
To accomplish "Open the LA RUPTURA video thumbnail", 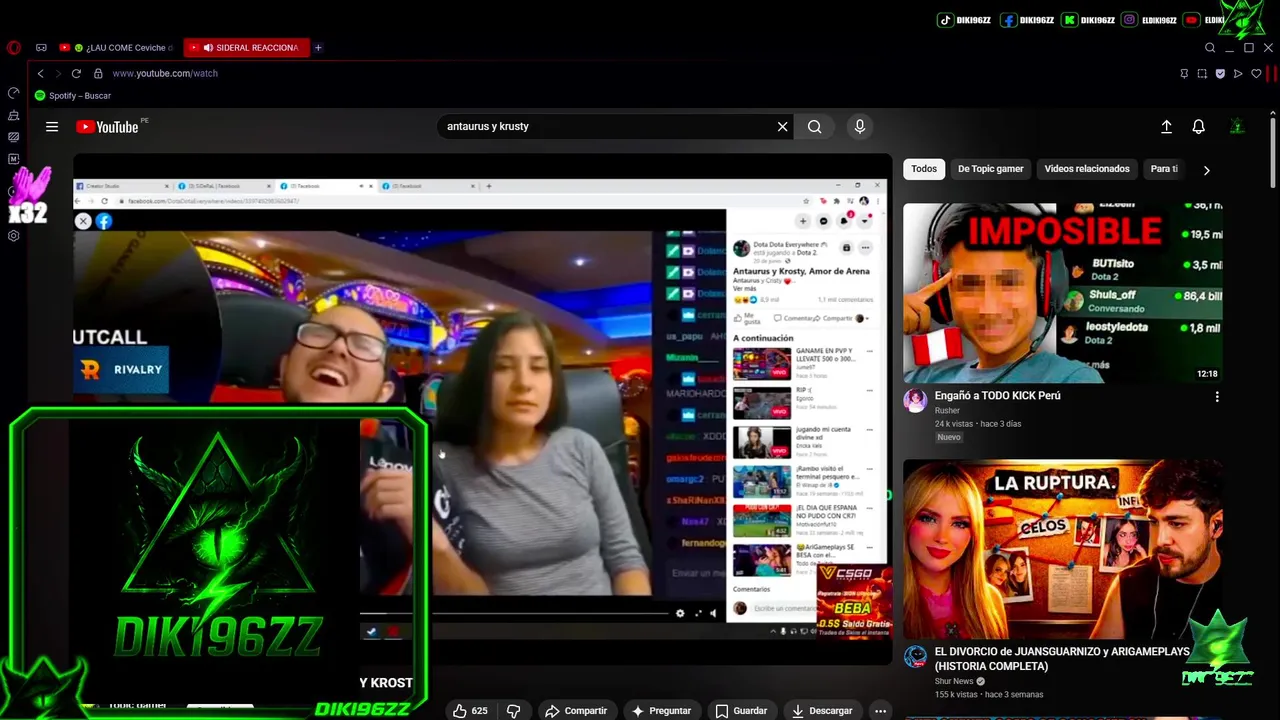I will click(x=1062, y=549).
